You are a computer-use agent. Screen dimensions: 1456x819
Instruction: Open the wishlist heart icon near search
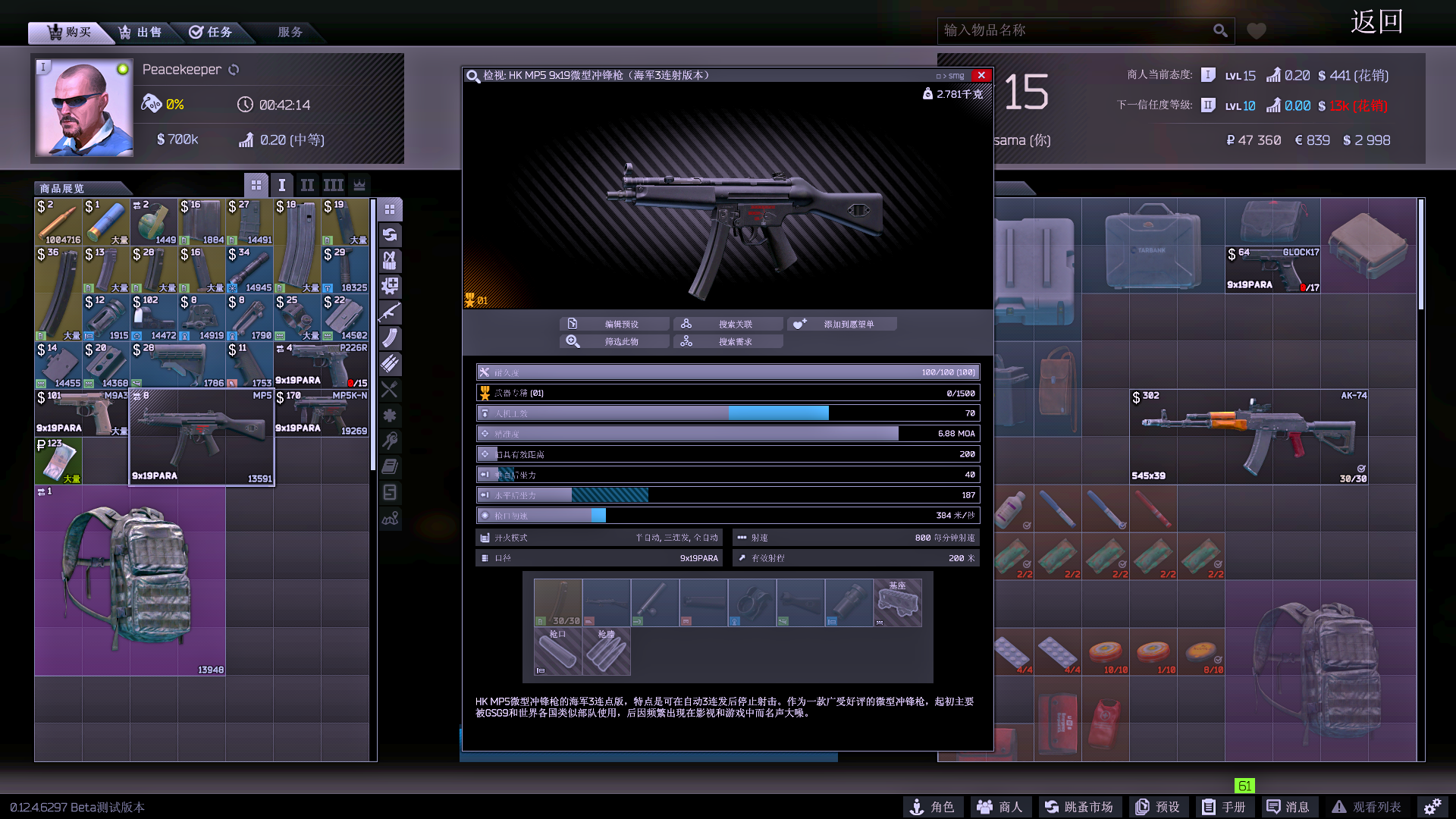1257,31
